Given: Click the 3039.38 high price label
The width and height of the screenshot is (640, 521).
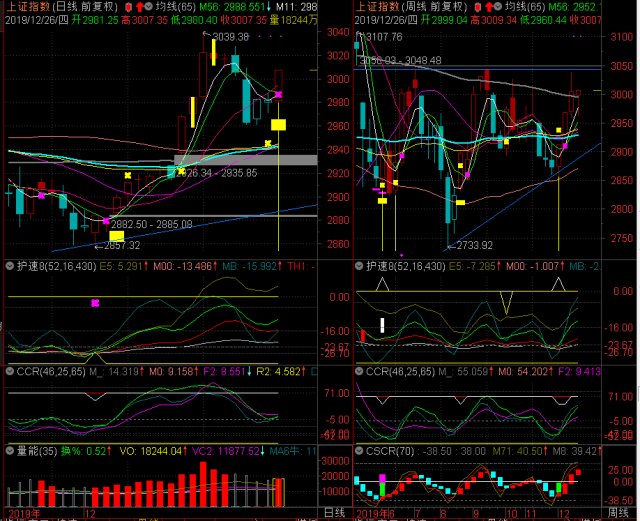Looking at the screenshot, I should tap(230, 37).
